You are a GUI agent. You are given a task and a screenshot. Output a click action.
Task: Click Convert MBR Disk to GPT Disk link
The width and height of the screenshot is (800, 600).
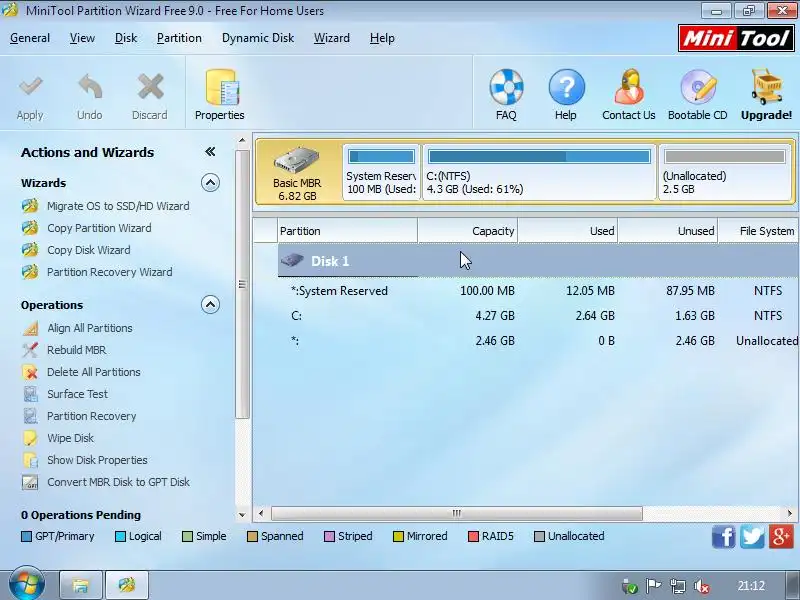[x=118, y=482]
